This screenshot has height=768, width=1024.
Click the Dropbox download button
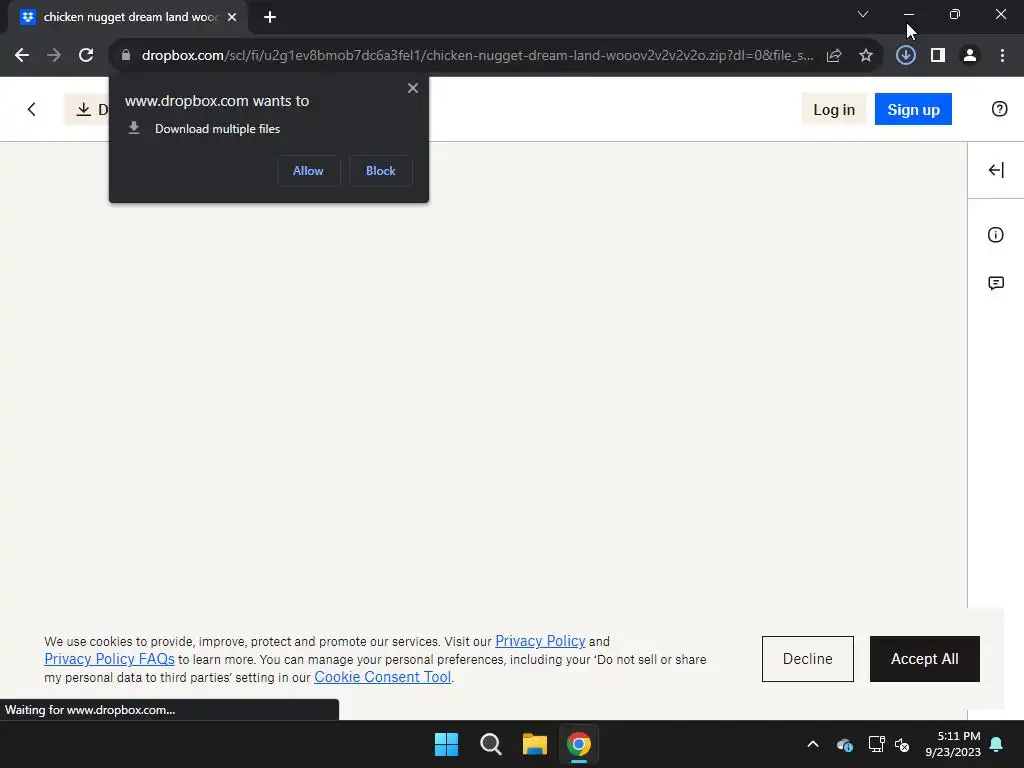[x=87, y=110]
